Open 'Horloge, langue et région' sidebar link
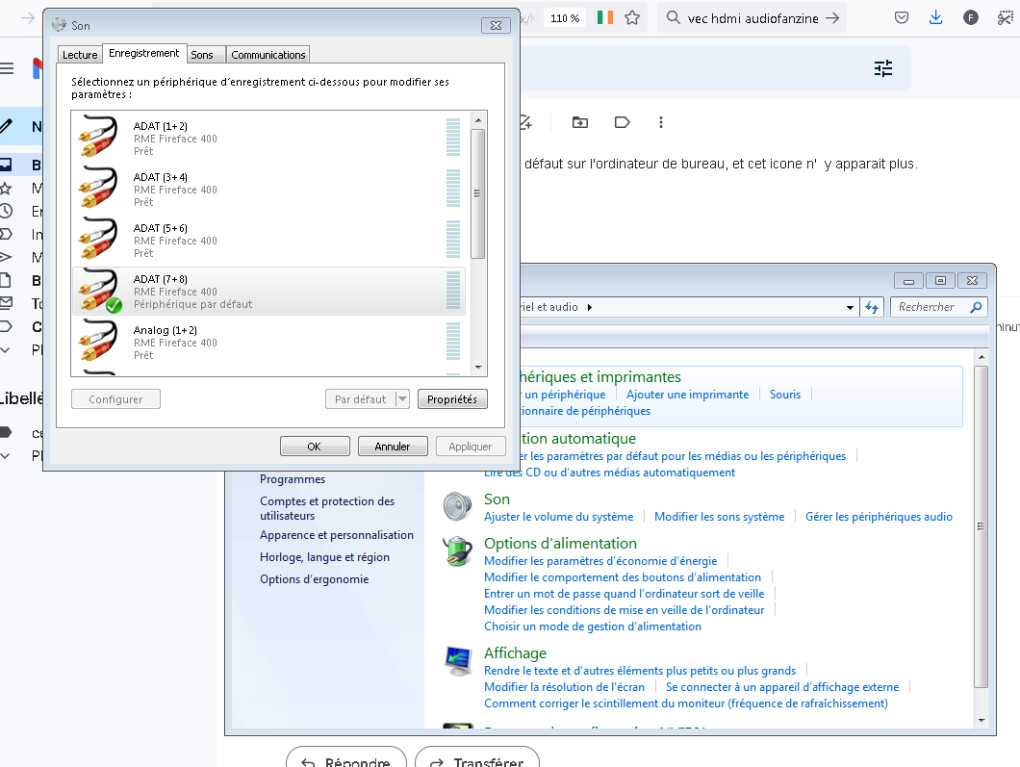Image resolution: width=1020 pixels, height=767 pixels. point(325,557)
